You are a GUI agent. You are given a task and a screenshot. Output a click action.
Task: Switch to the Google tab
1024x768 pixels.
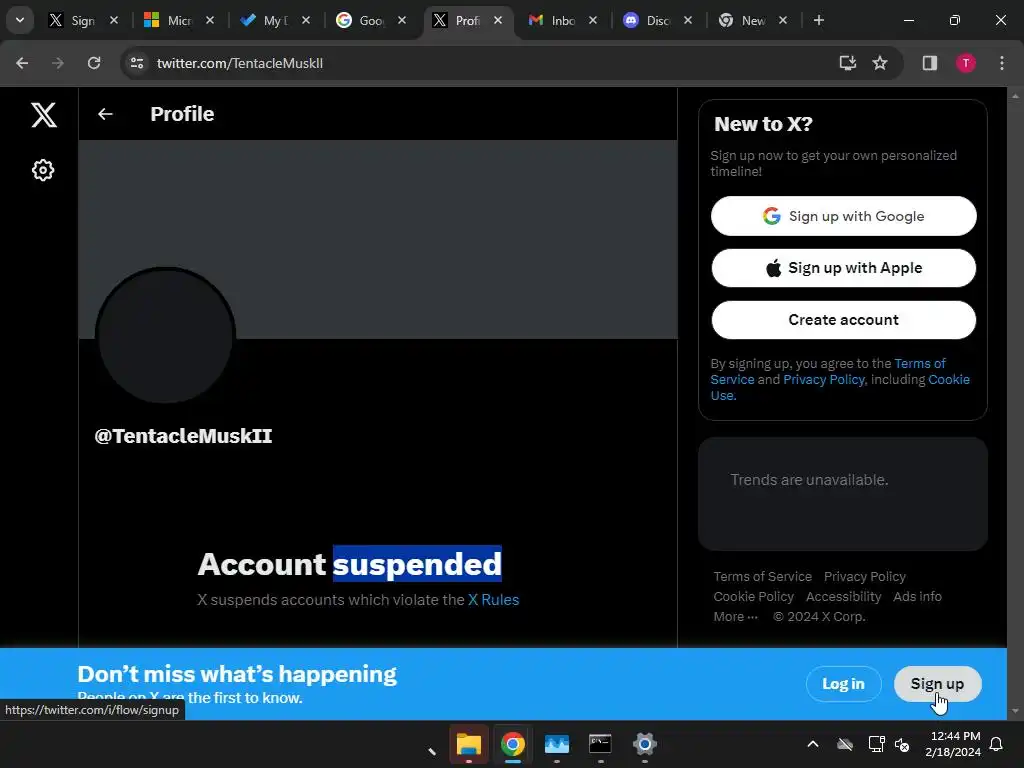pyautogui.click(x=360, y=20)
